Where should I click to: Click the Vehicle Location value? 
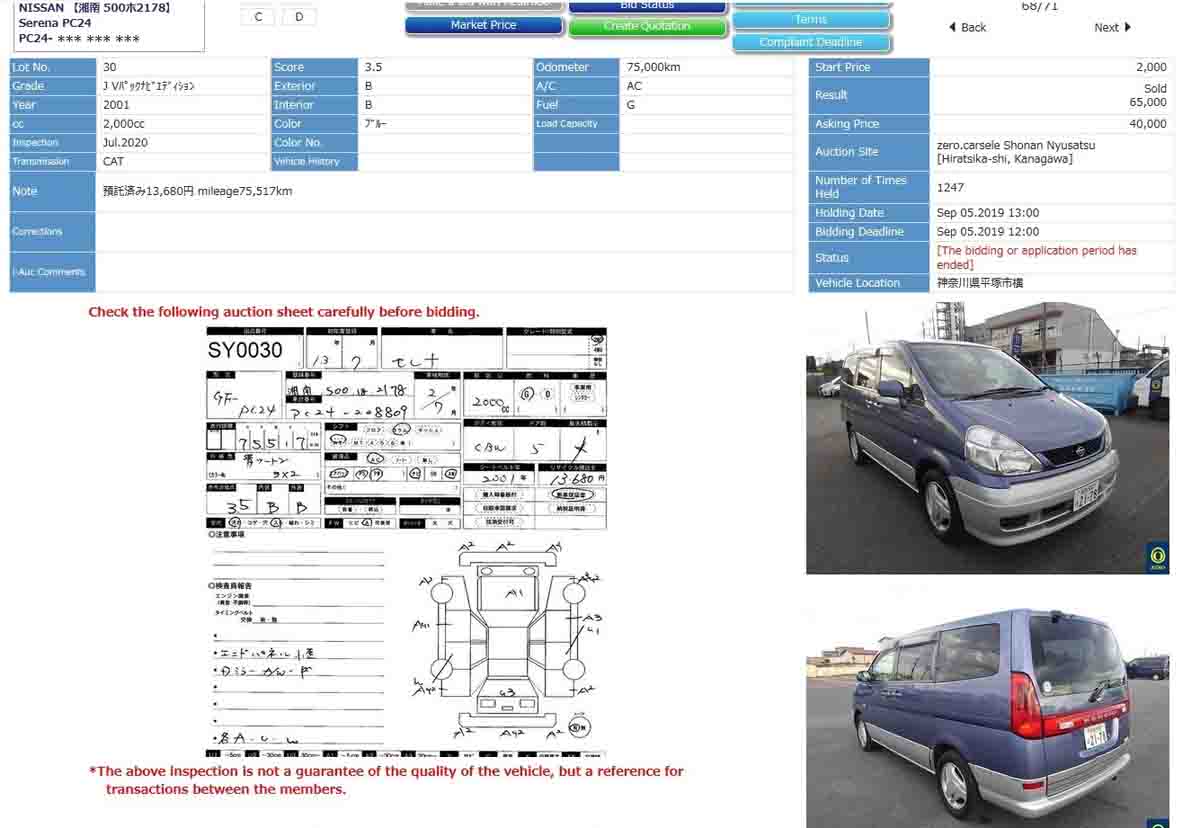(980, 283)
